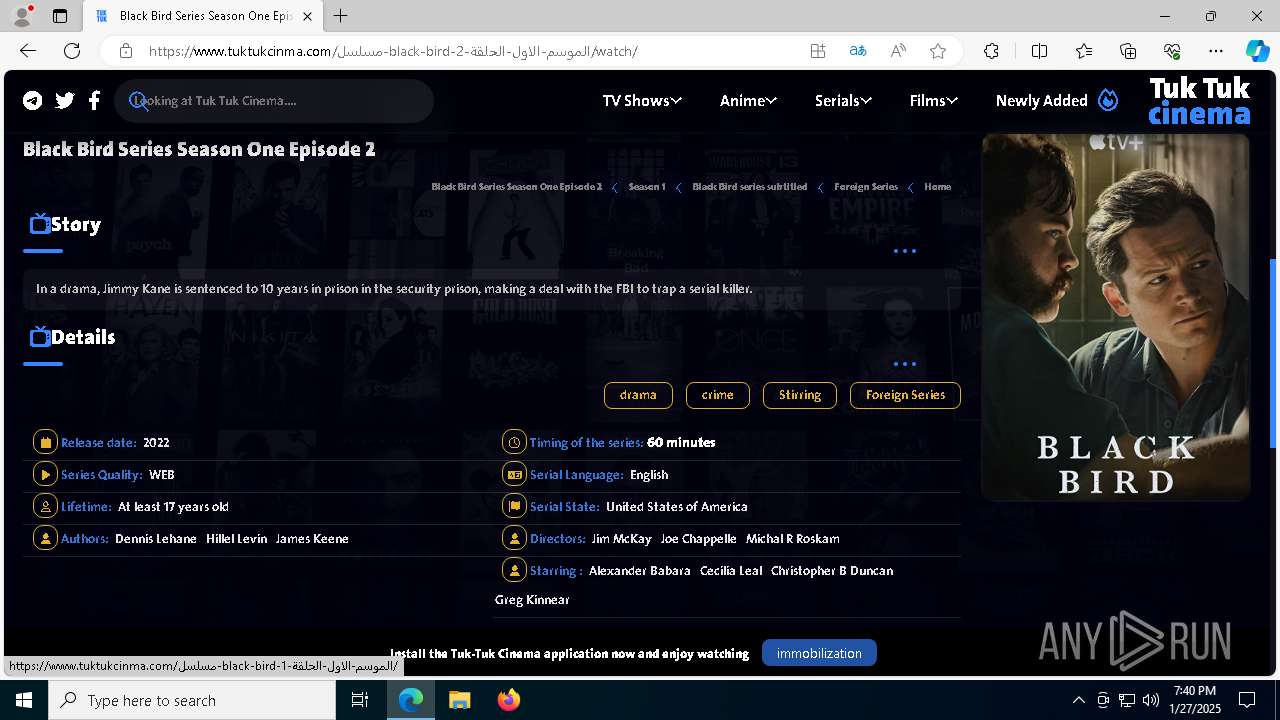Click the search magnifier icon

(139, 101)
